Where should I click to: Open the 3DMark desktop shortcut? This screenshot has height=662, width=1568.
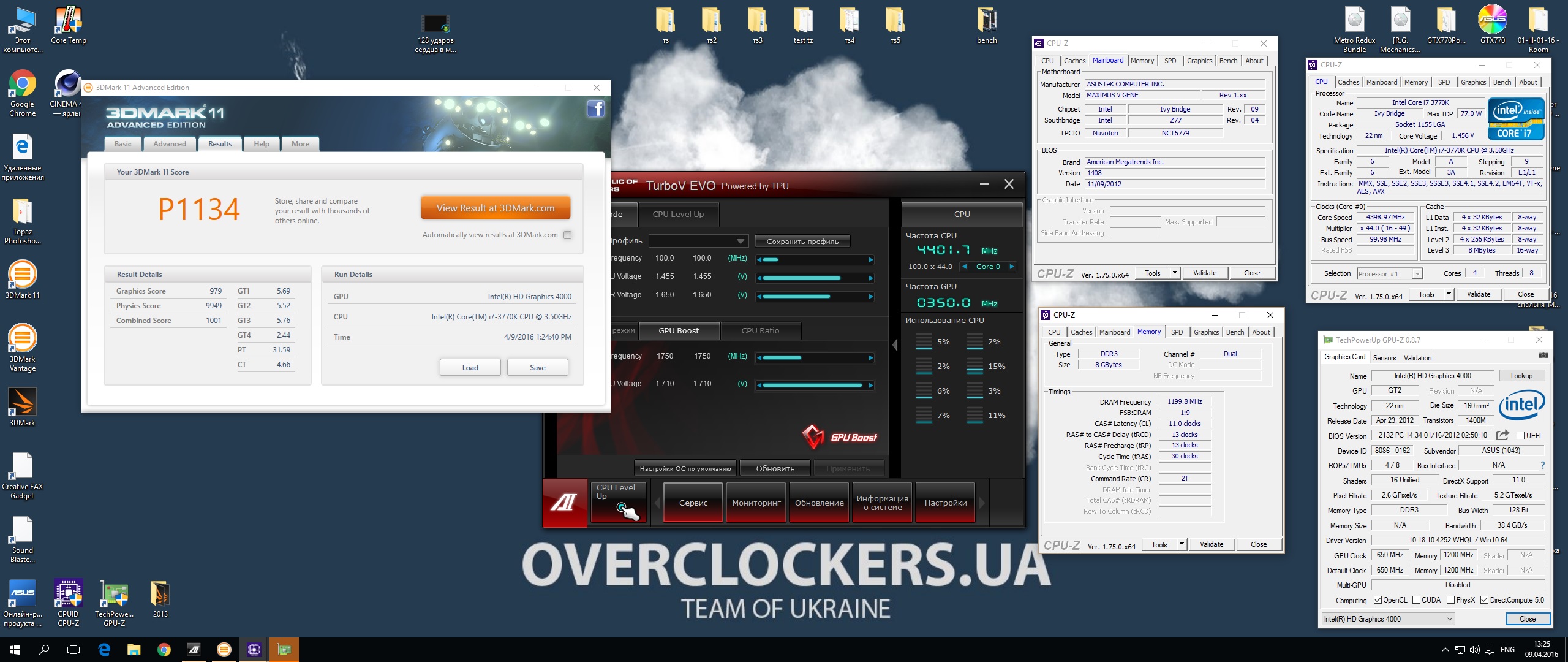[x=22, y=407]
